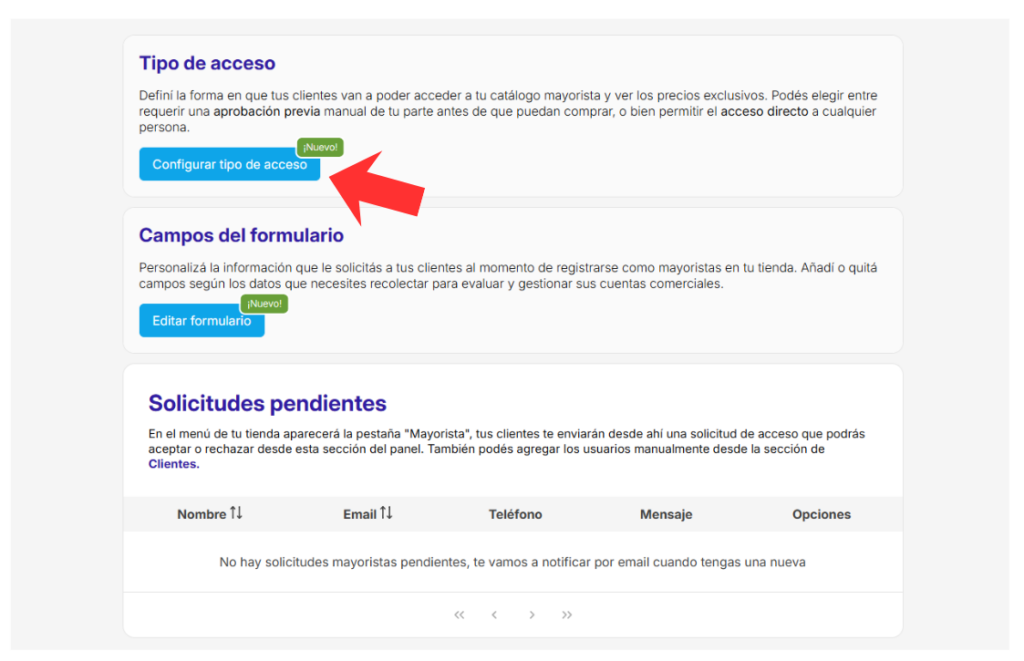Follow the Clientes link
This screenshot has width=1024, height=661.
pos(173,464)
